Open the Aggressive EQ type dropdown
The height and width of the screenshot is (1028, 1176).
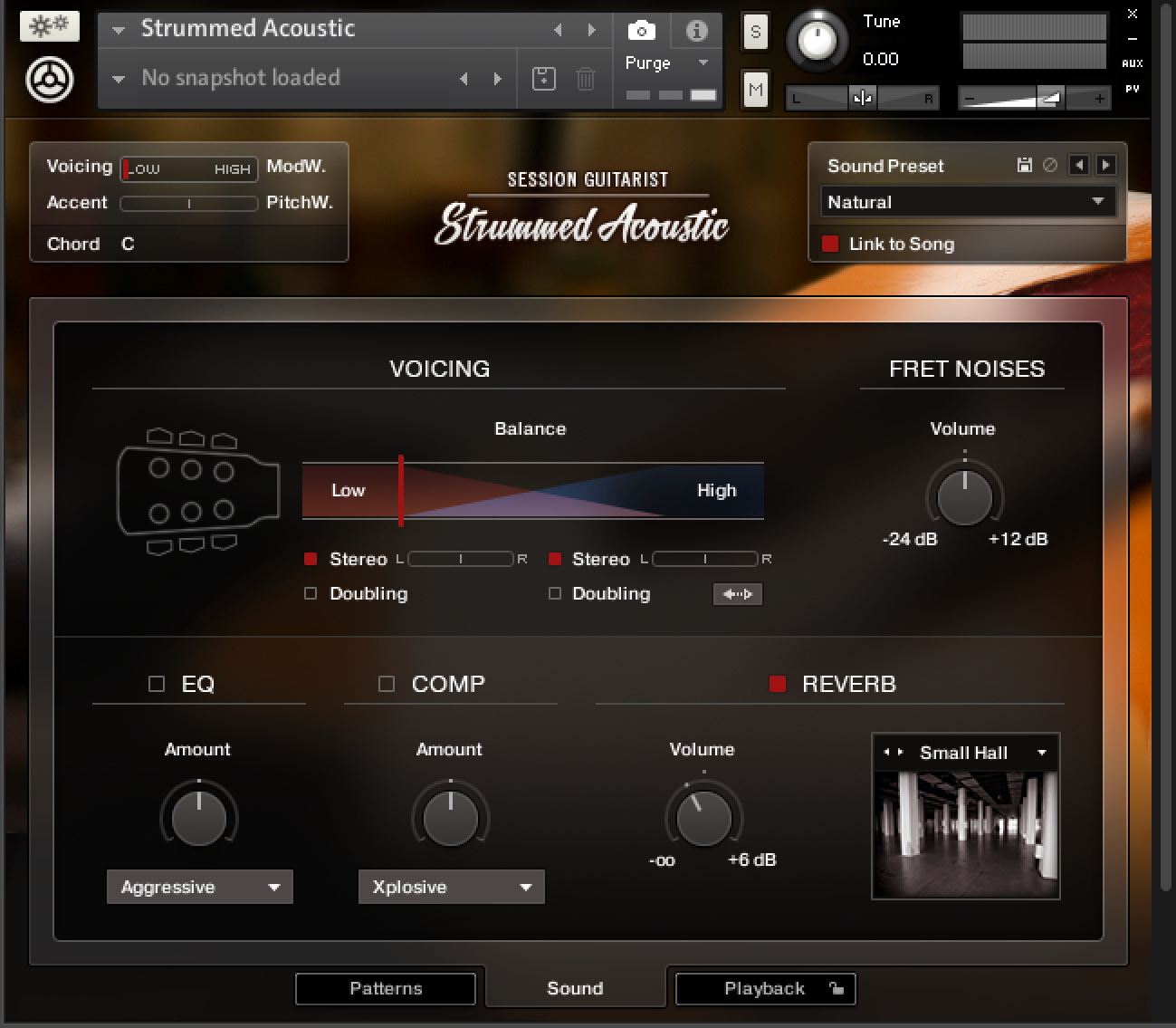[200, 887]
